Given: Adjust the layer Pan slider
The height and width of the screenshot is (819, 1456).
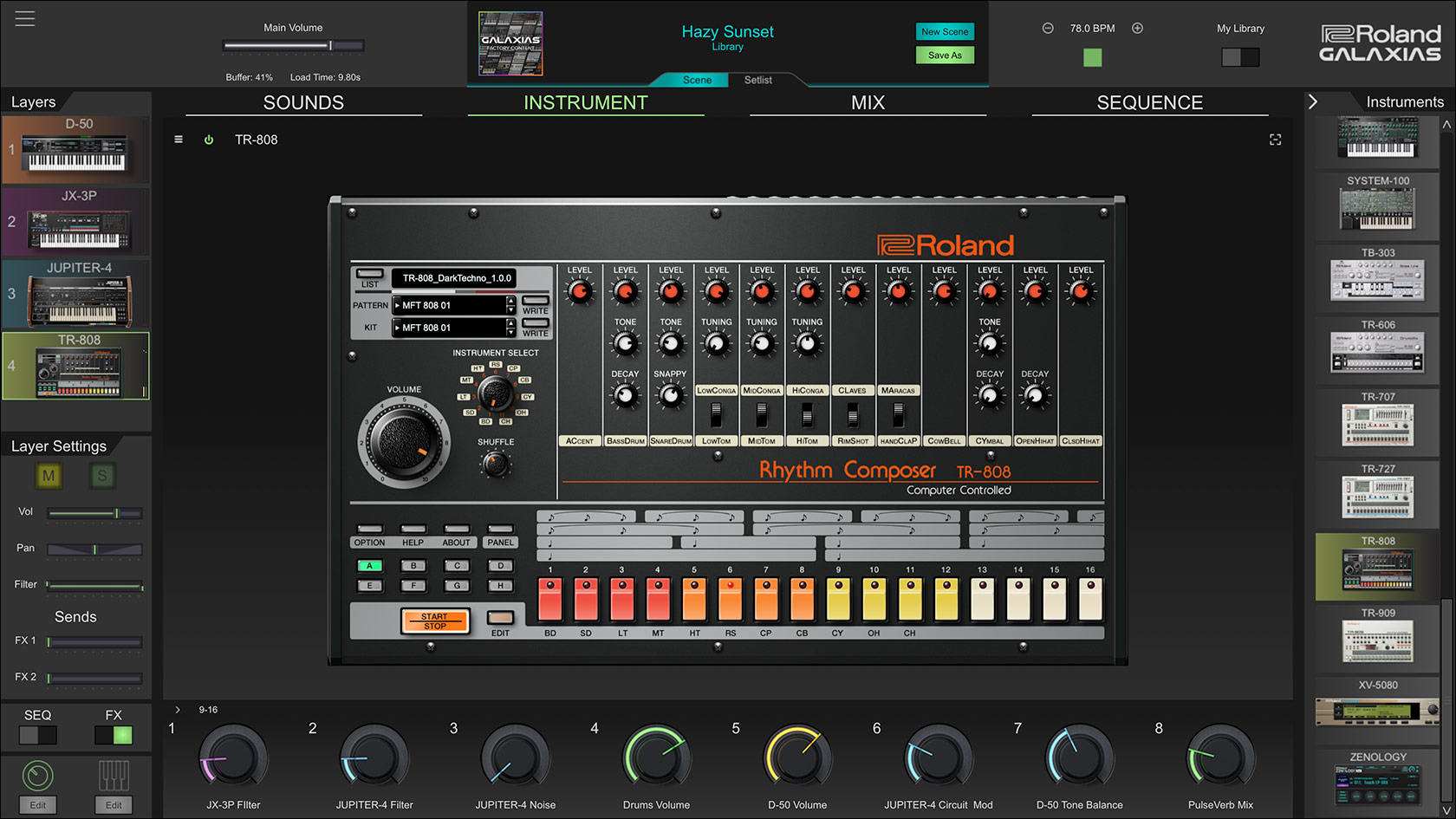Looking at the screenshot, I should tap(94, 549).
